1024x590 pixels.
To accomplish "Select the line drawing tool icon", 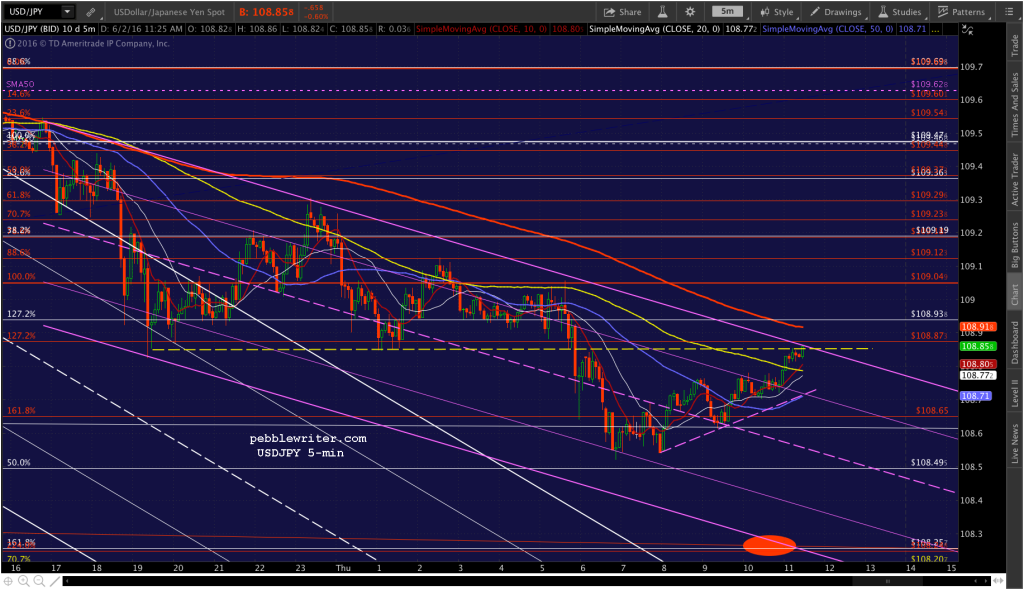I will (55, 581).
